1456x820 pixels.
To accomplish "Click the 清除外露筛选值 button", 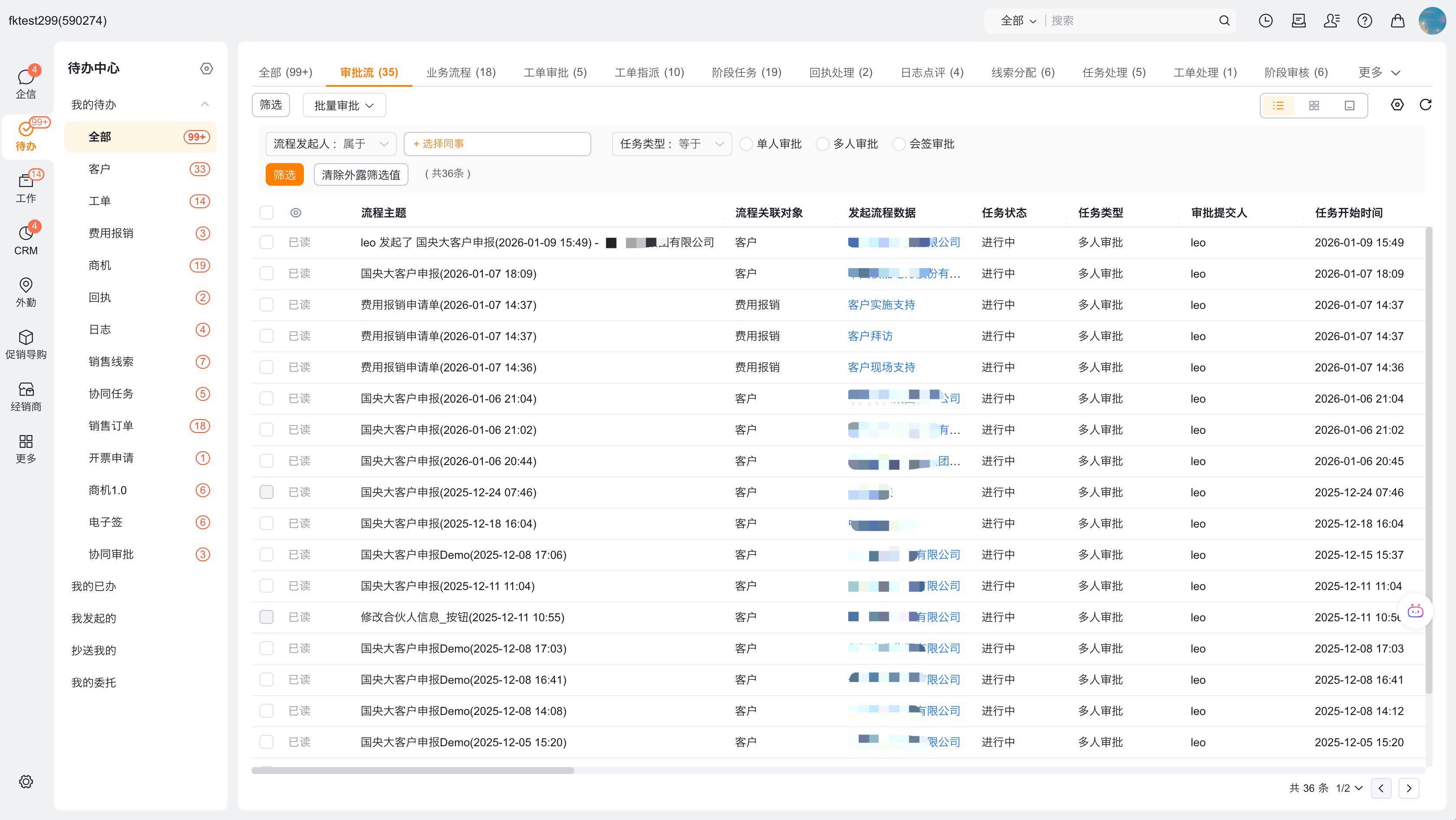I will pos(361,174).
